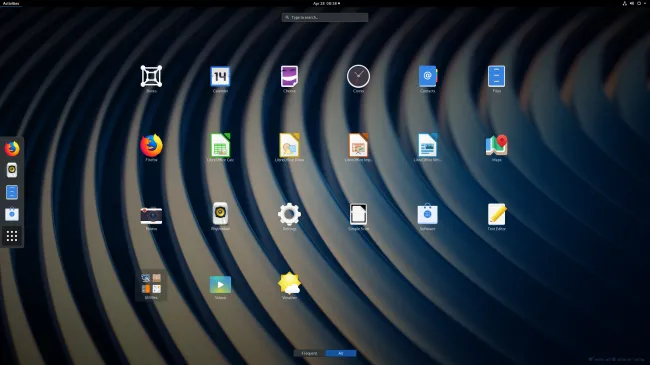Viewport: 650px width, 365px height.
Task: Click the Activities button in top bar
Action: click(x=11, y=3)
